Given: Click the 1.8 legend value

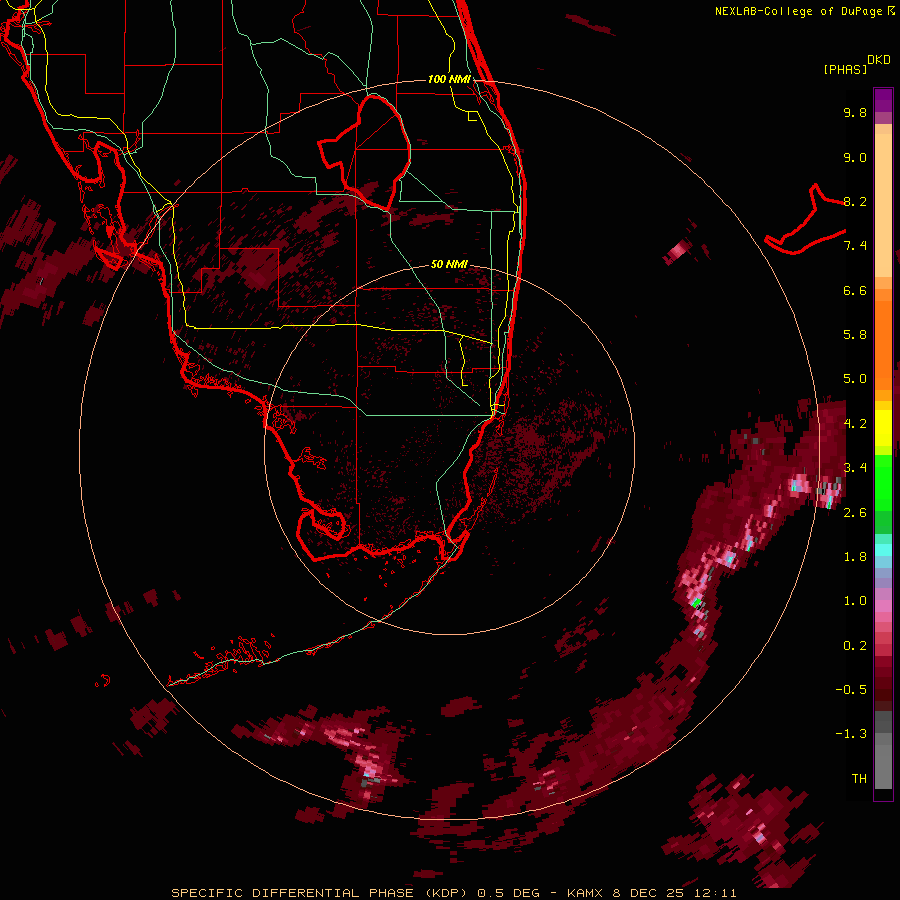Looking at the screenshot, I should pos(855,556).
